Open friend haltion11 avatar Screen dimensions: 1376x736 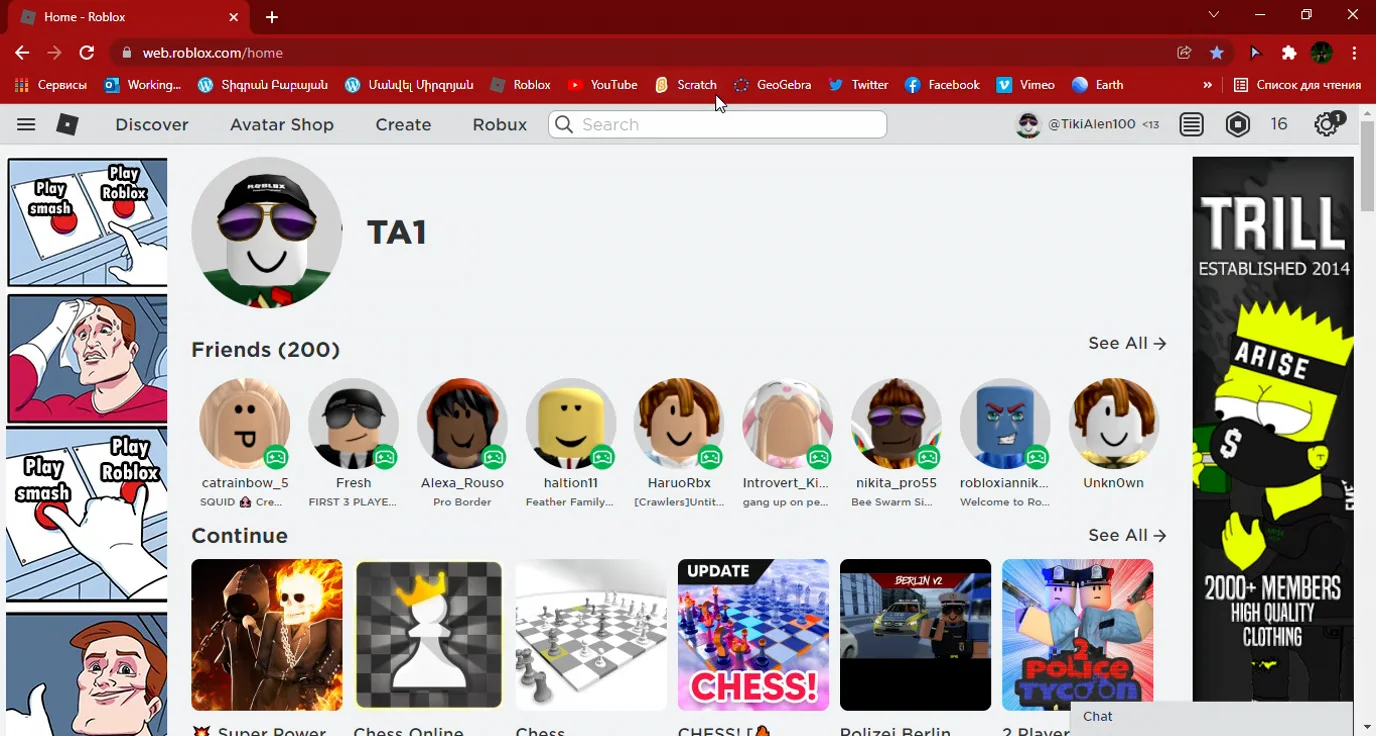tap(570, 423)
